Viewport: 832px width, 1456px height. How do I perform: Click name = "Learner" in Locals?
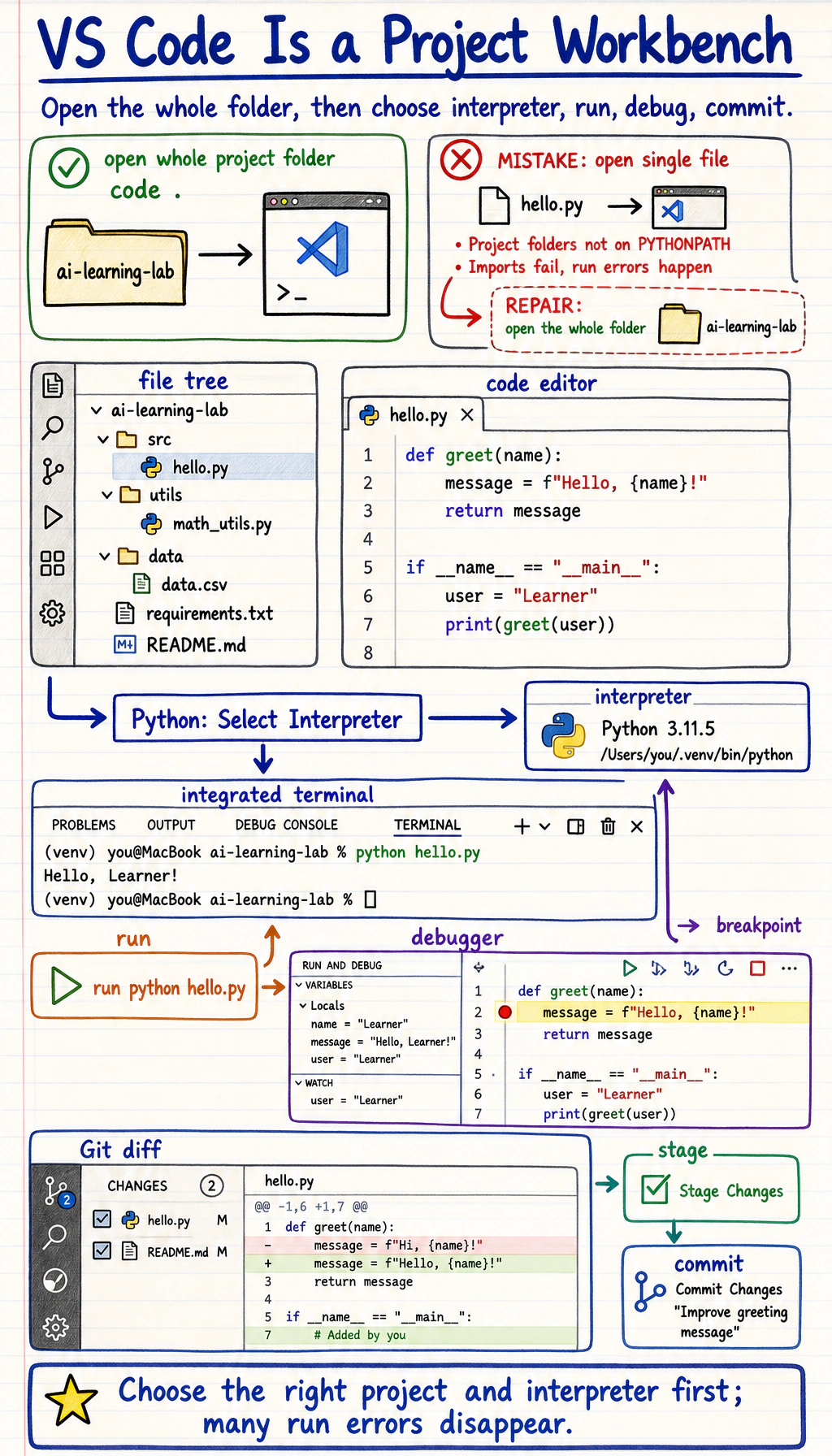[x=359, y=1024]
